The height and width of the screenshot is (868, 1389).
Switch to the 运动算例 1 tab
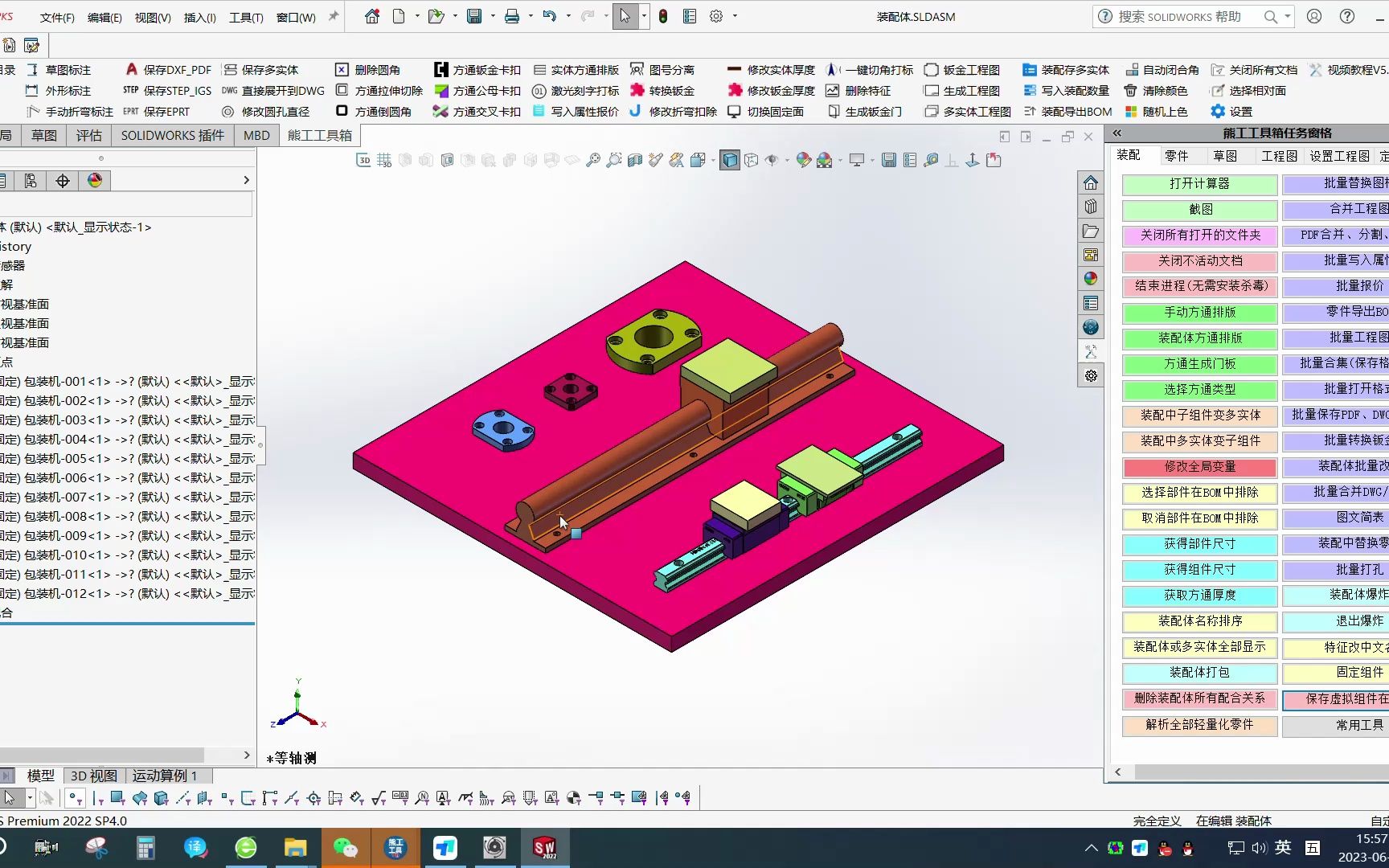pos(164,775)
